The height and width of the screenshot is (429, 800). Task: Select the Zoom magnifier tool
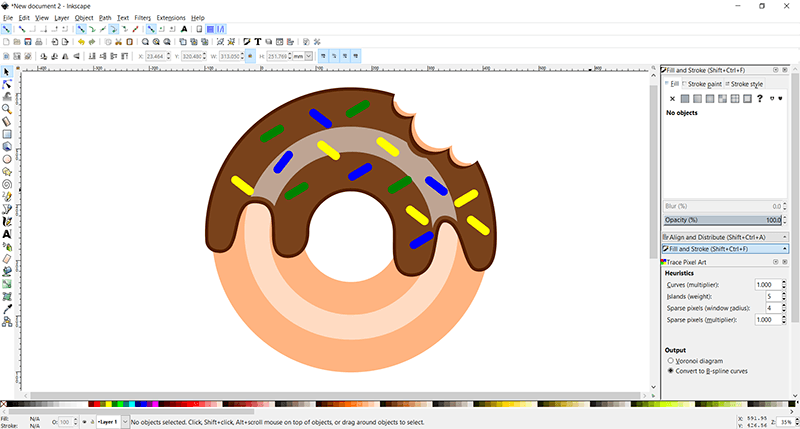7,109
